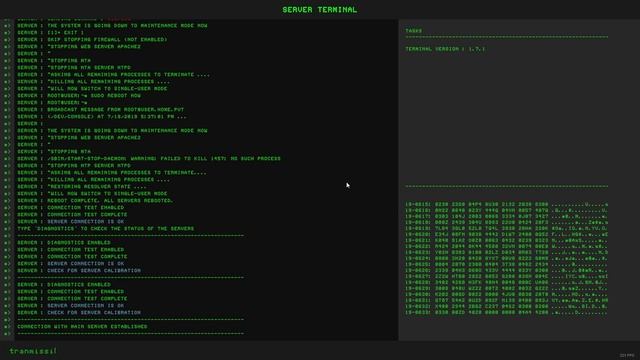This screenshot has width=640, height=360.
Task: Click the 'SUDO REBOOT NOW' command line
Action: pyautogui.click(x=79, y=96)
